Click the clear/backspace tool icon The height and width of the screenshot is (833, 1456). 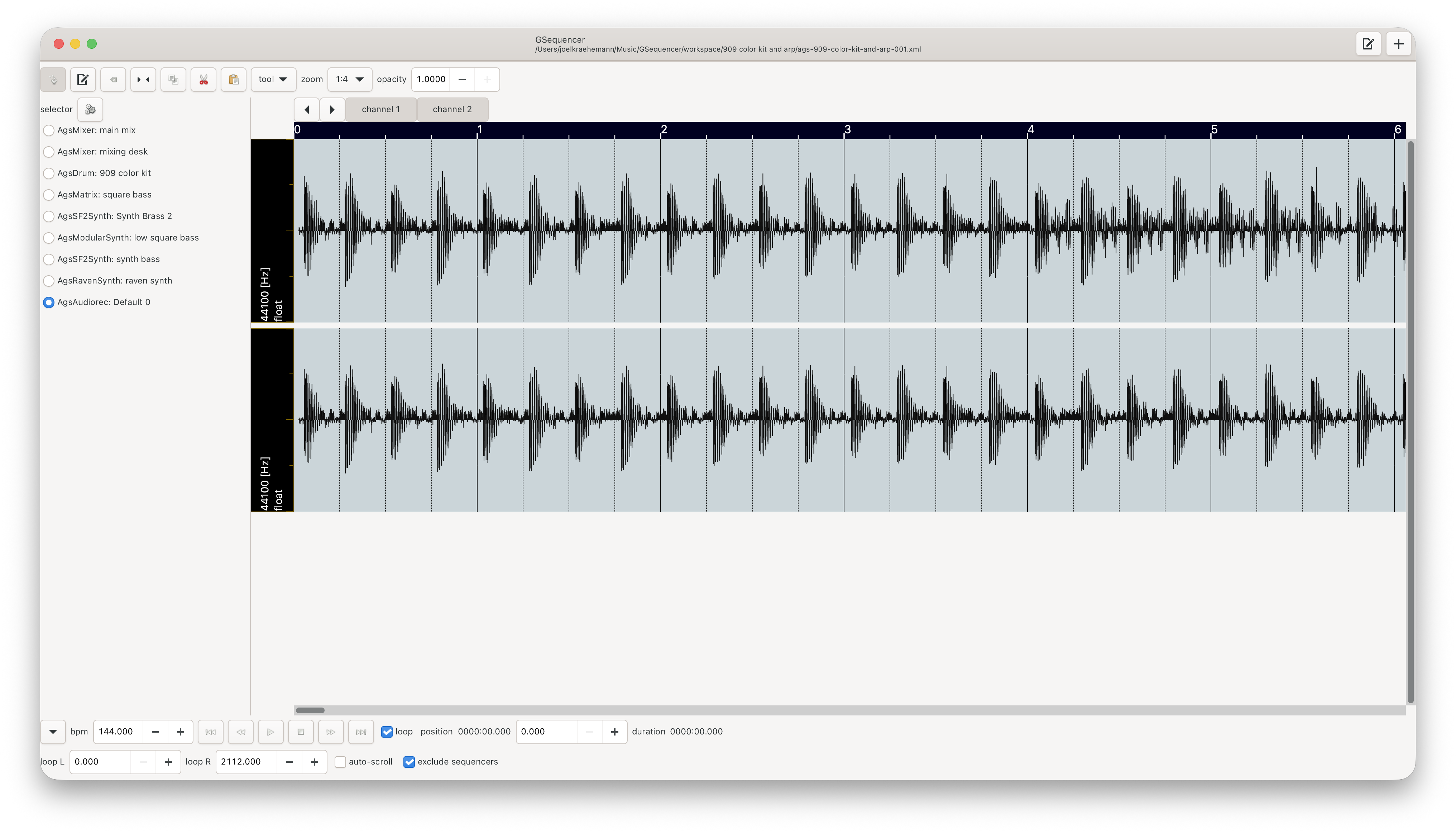[113, 80]
